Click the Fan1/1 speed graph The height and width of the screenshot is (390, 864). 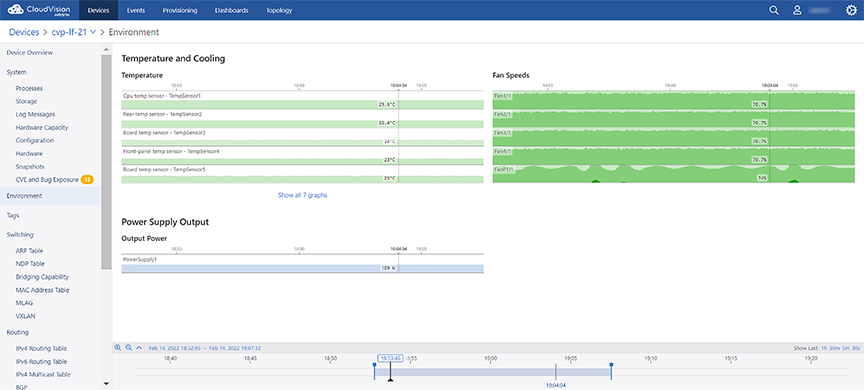(673, 100)
